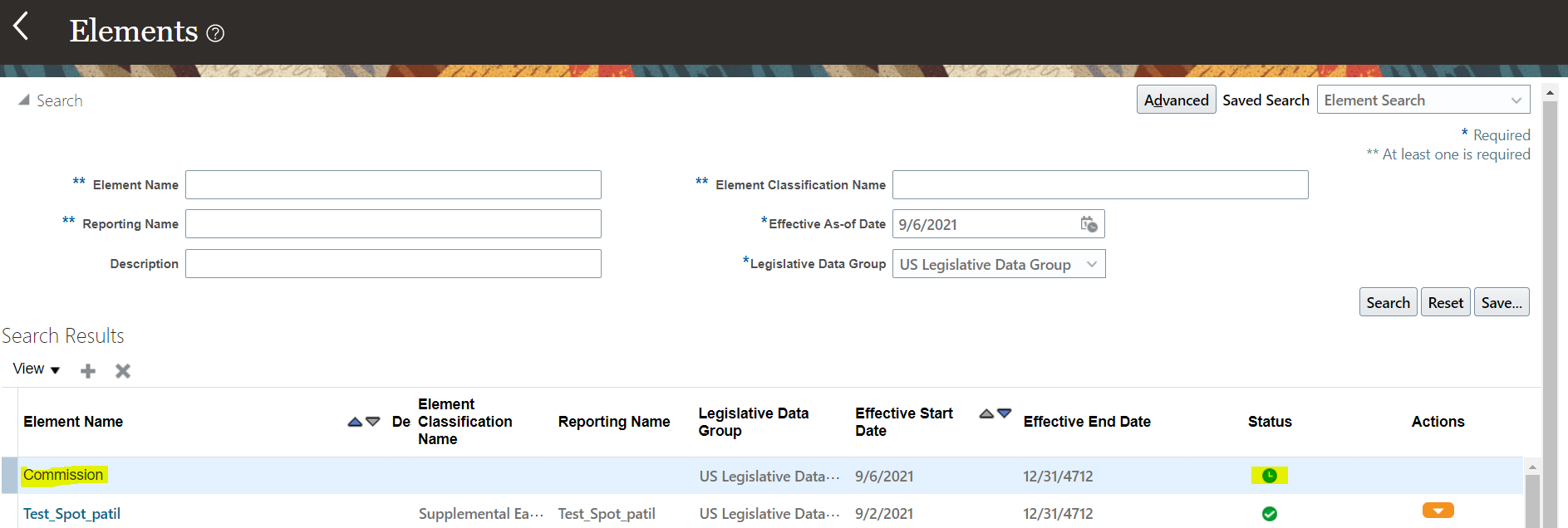
Task: Sort Element Name descending arrow
Action: click(x=373, y=422)
